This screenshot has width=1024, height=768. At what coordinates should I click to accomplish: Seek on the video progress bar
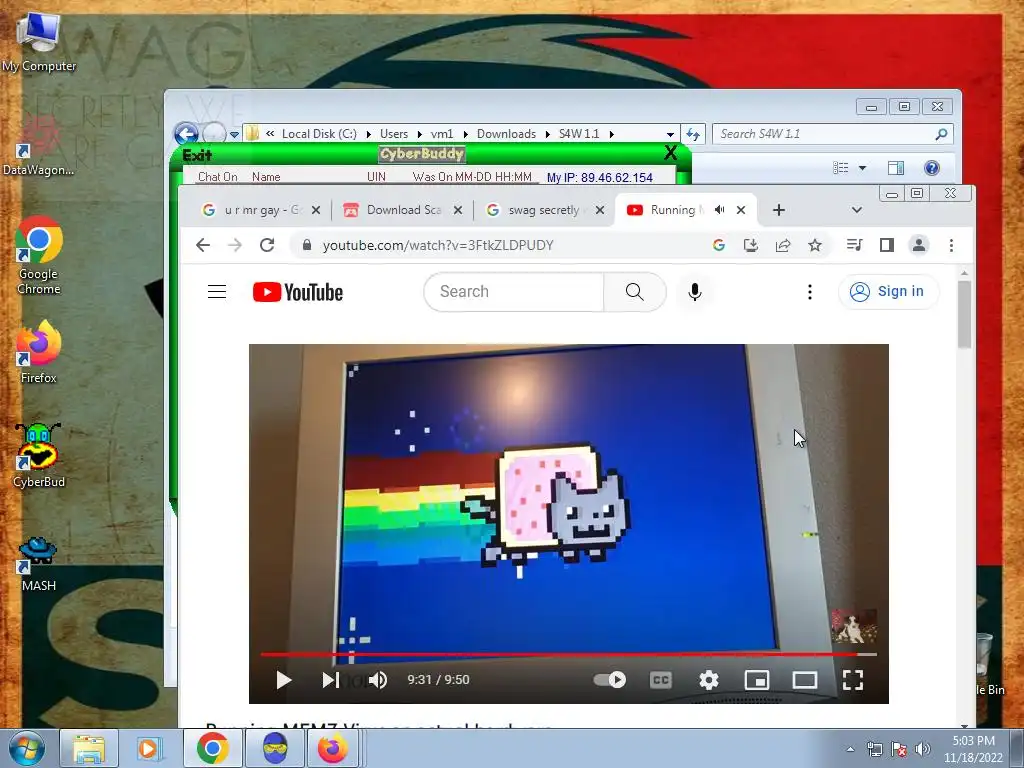coord(568,654)
